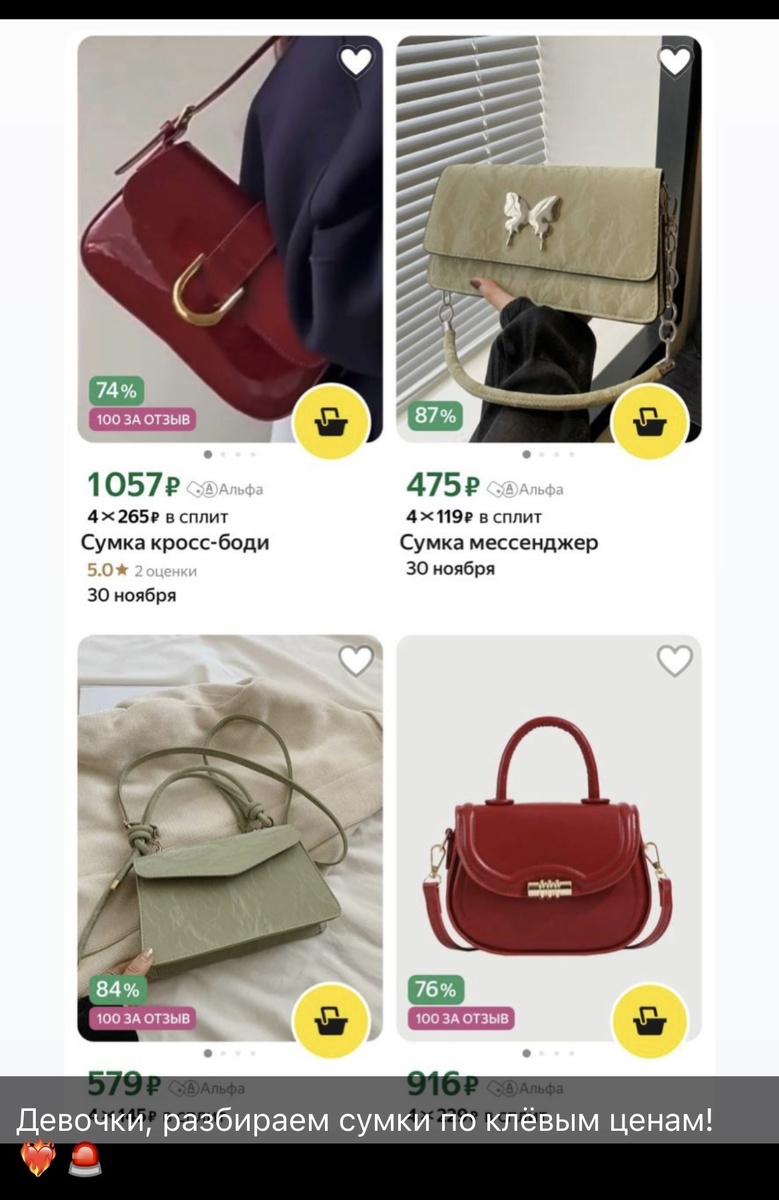Open the red cross-body bag photo

(x=230, y=239)
